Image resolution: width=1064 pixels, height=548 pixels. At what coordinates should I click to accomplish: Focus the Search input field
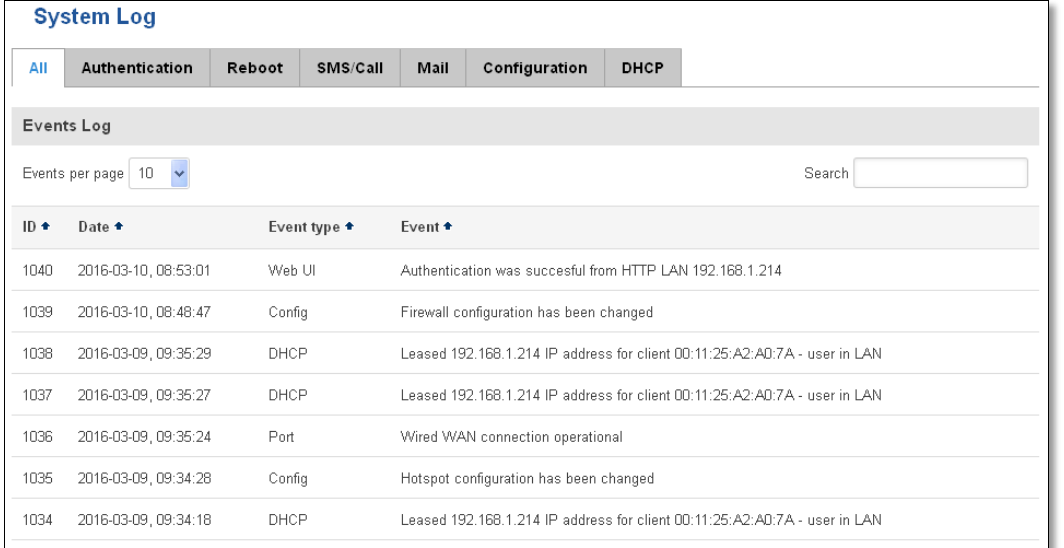coord(940,173)
